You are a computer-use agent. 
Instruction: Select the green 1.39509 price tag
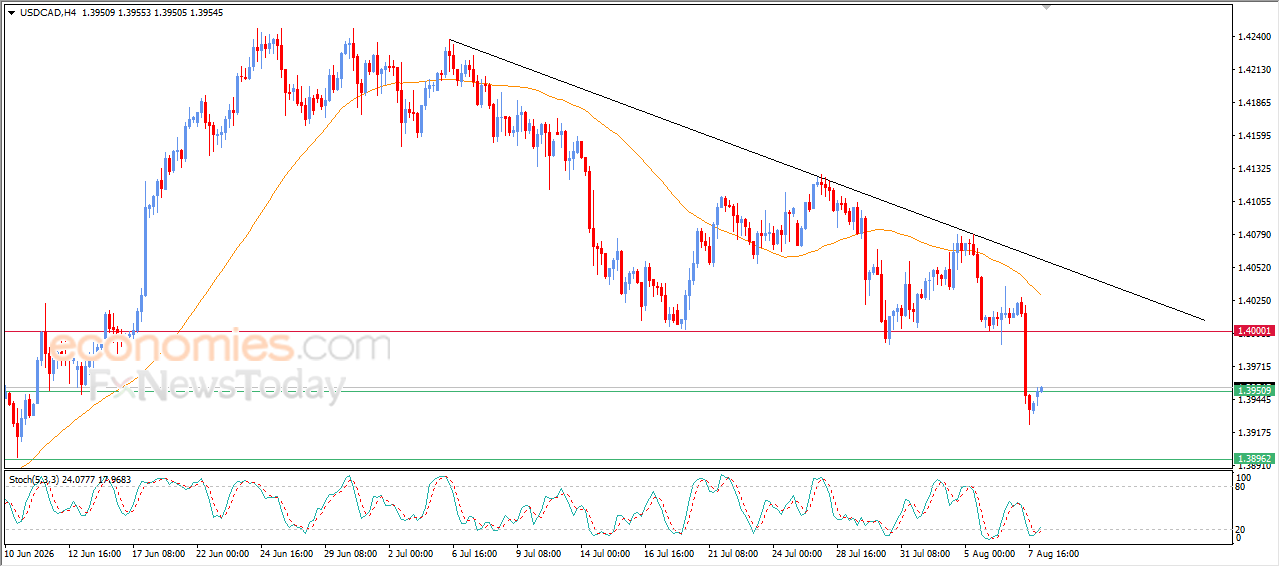click(x=1254, y=389)
